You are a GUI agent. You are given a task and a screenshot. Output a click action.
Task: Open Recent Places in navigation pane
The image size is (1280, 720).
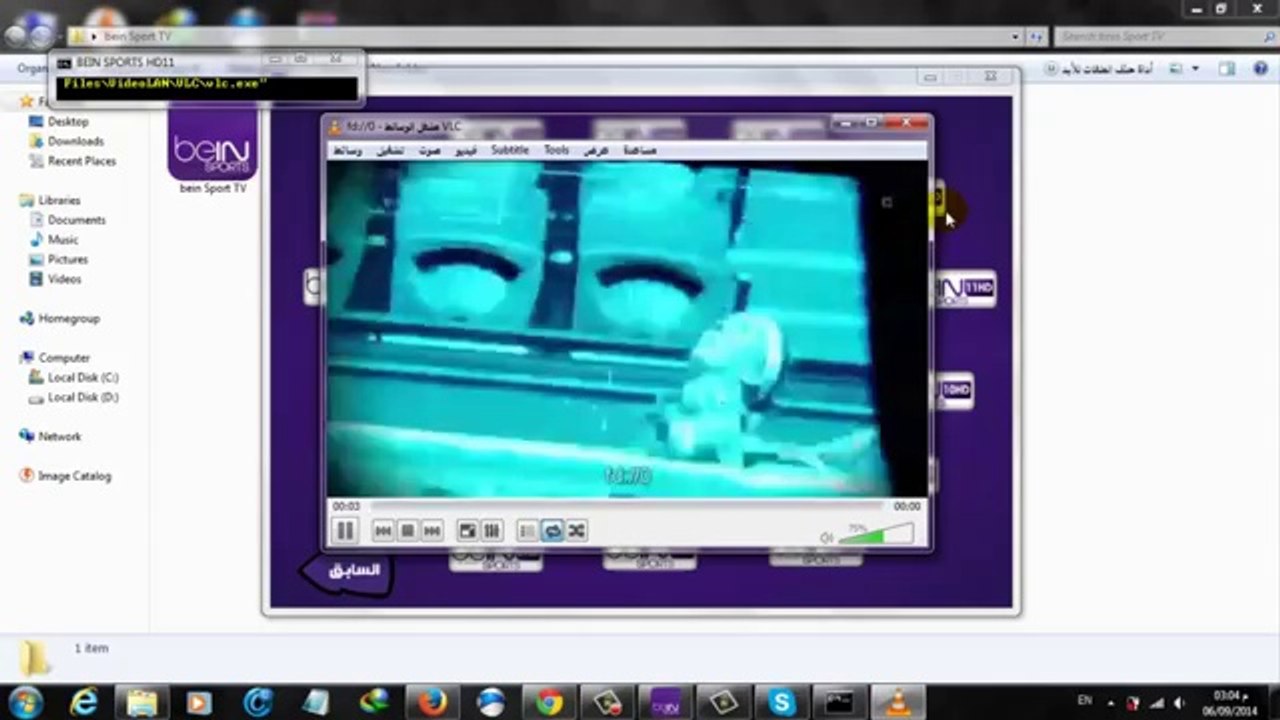pos(81,161)
